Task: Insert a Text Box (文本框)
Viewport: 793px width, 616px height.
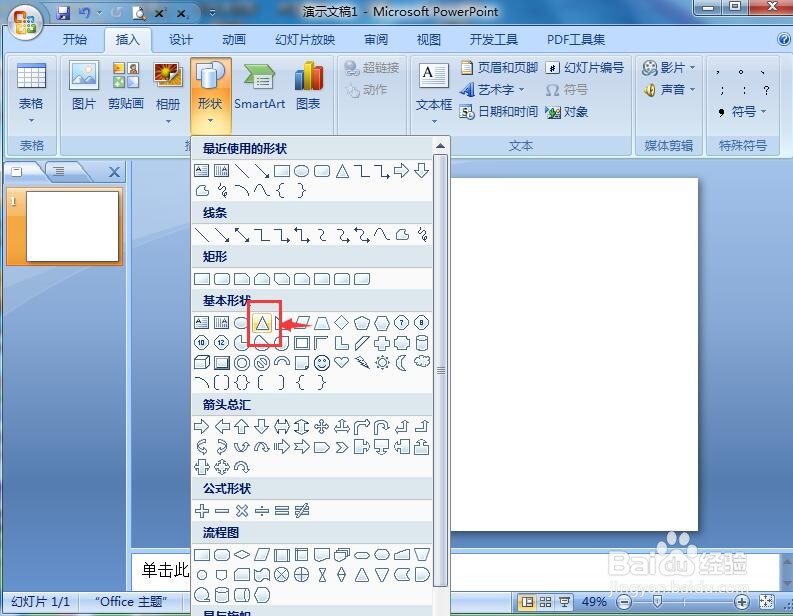Action: pyautogui.click(x=434, y=92)
